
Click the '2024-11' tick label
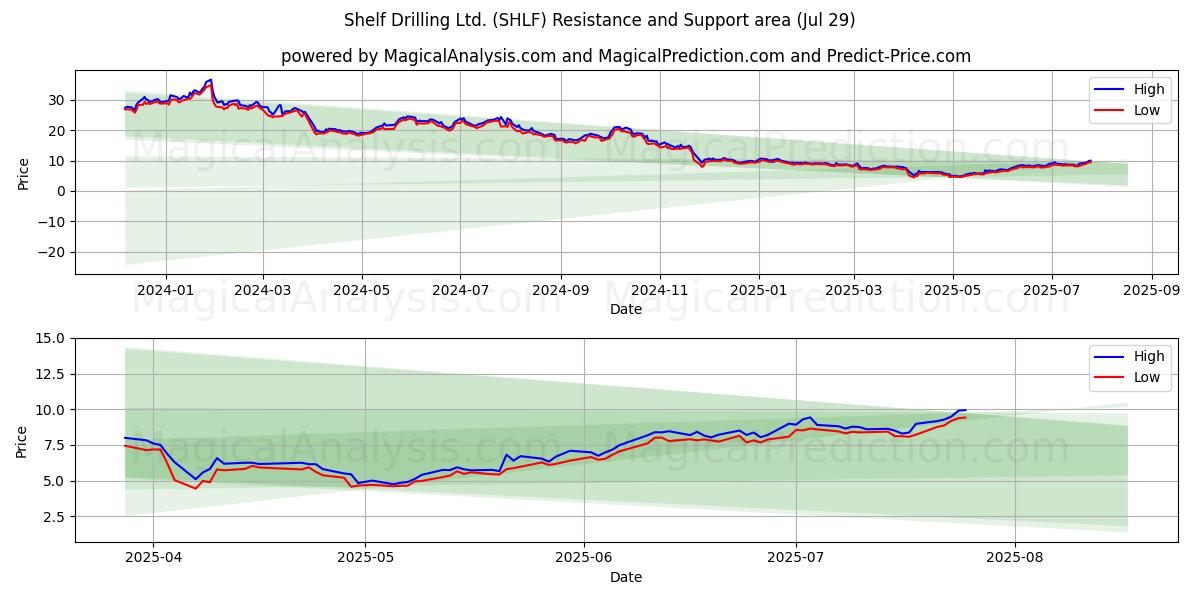click(x=660, y=290)
